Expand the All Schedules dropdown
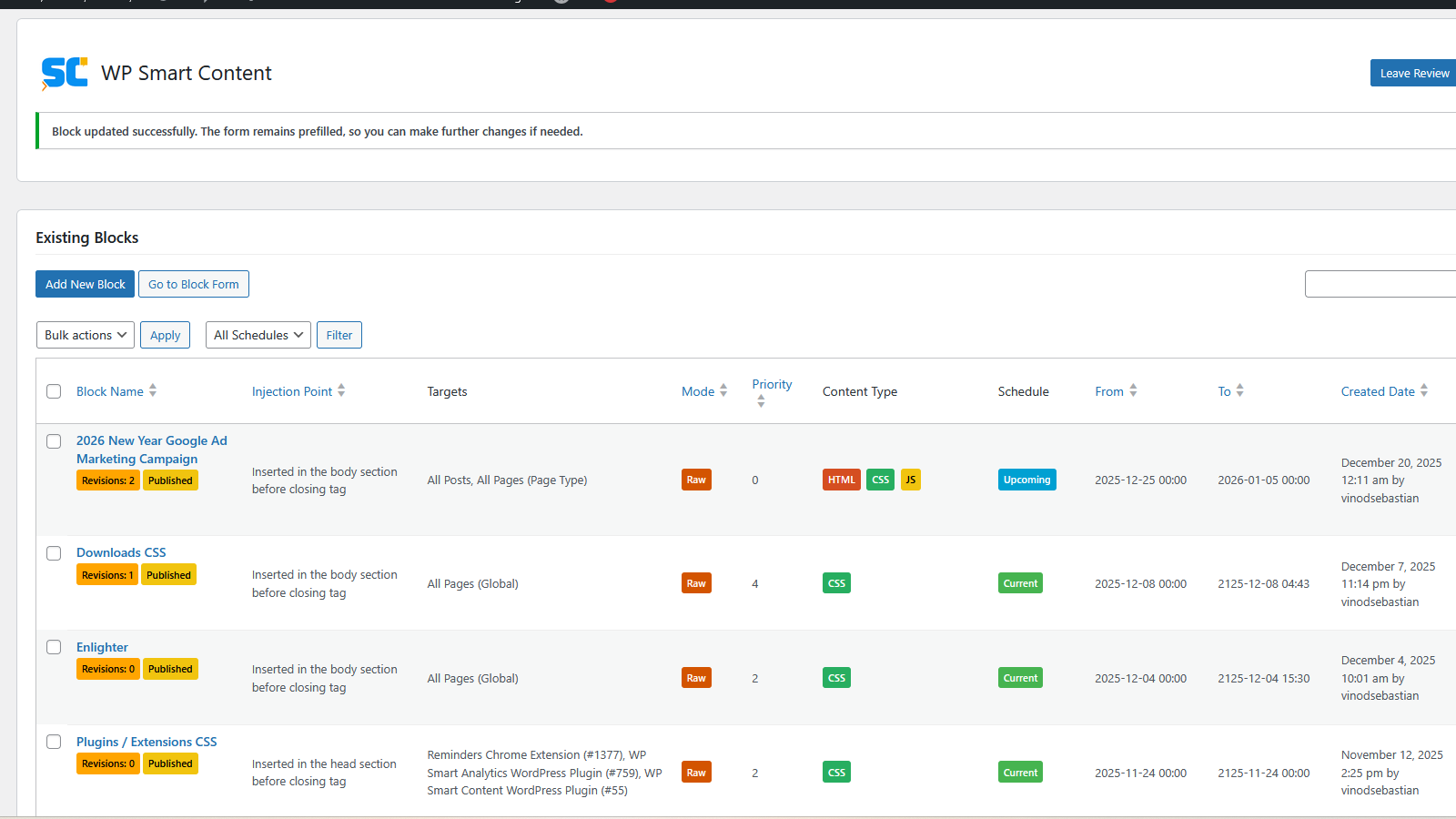Image resolution: width=1456 pixels, height=819 pixels. point(258,335)
